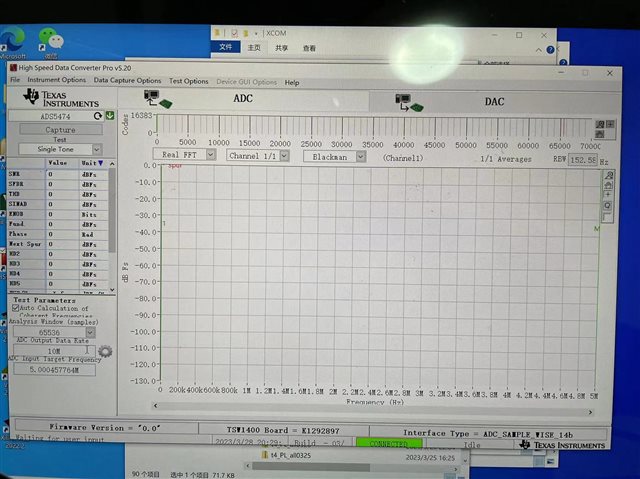640x479 pixels.
Task: Click the RBW value field 152.58
Action: [x=583, y=160]
